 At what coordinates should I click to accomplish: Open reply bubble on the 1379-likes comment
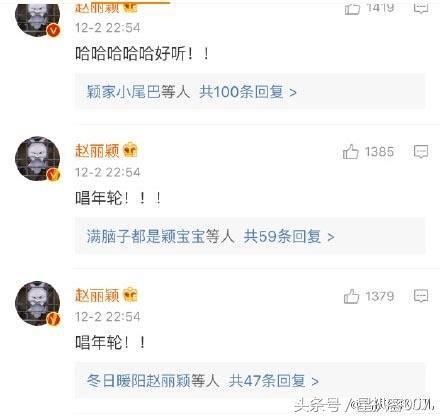[x=421, y=296]
